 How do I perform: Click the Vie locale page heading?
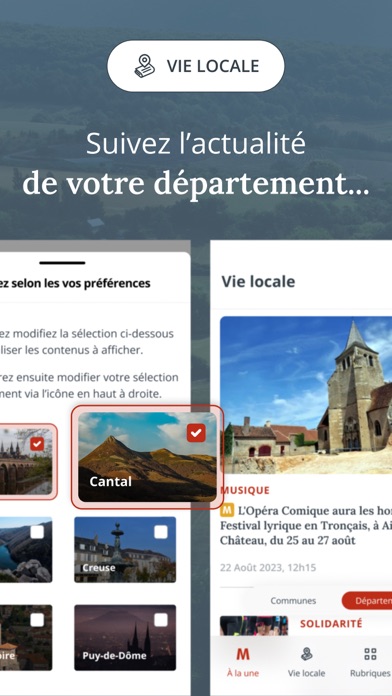click(258, 281)
